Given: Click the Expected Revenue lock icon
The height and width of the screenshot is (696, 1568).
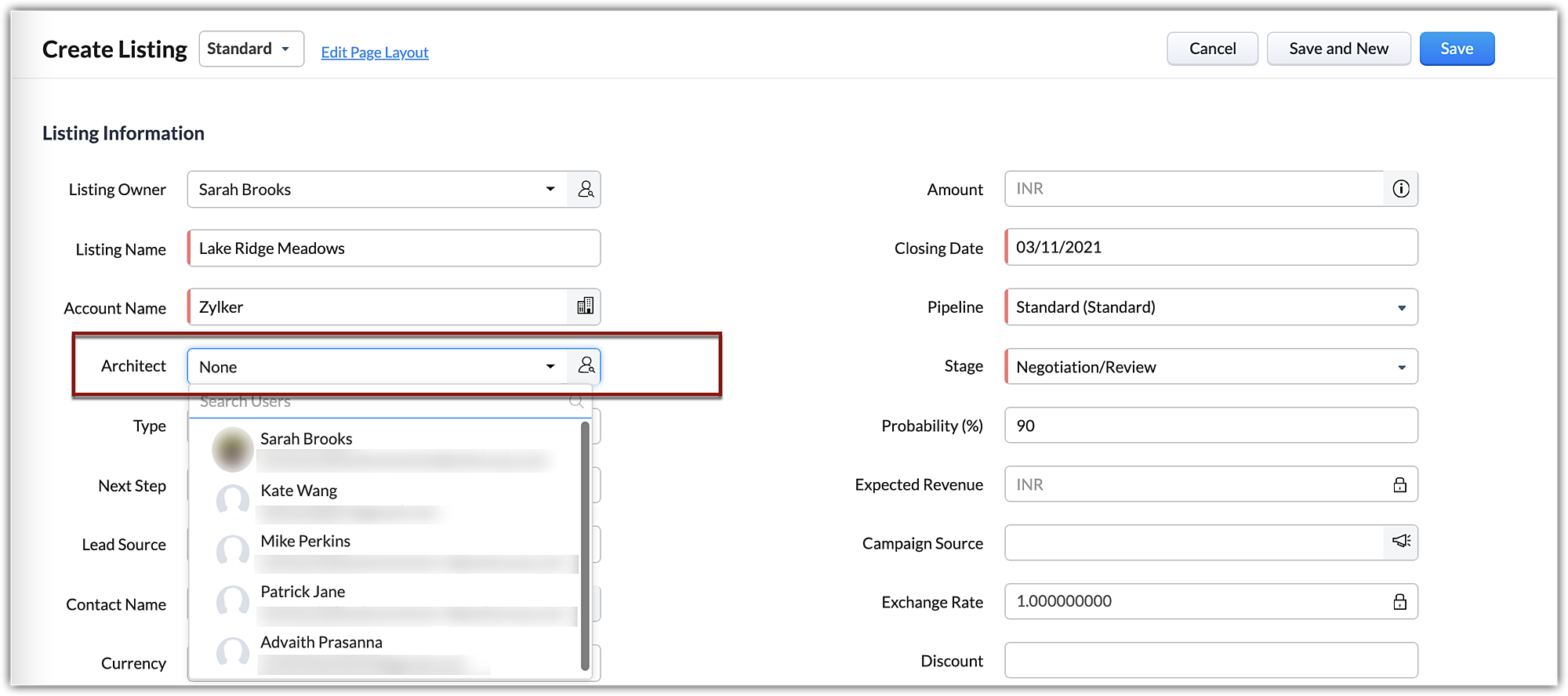Looking at the screenshot, I should 1399,484.
